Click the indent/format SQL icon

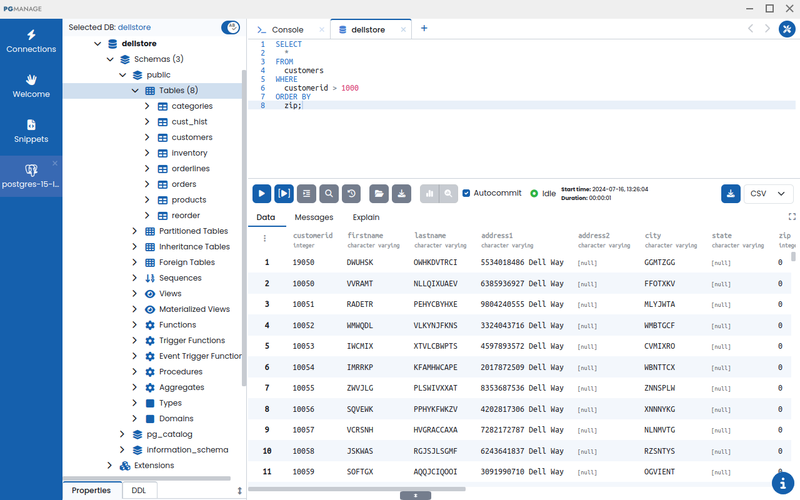[306, 193]
